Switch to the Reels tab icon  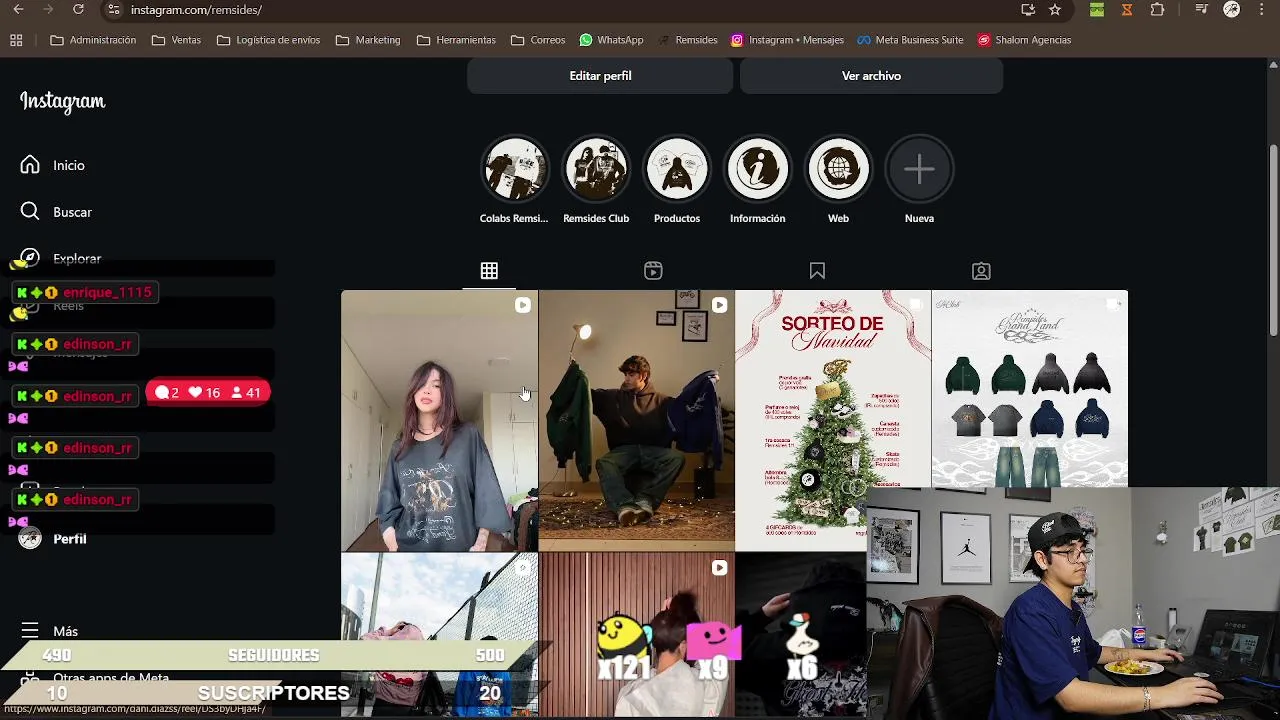pyautogui.click(x=653, y=271)
